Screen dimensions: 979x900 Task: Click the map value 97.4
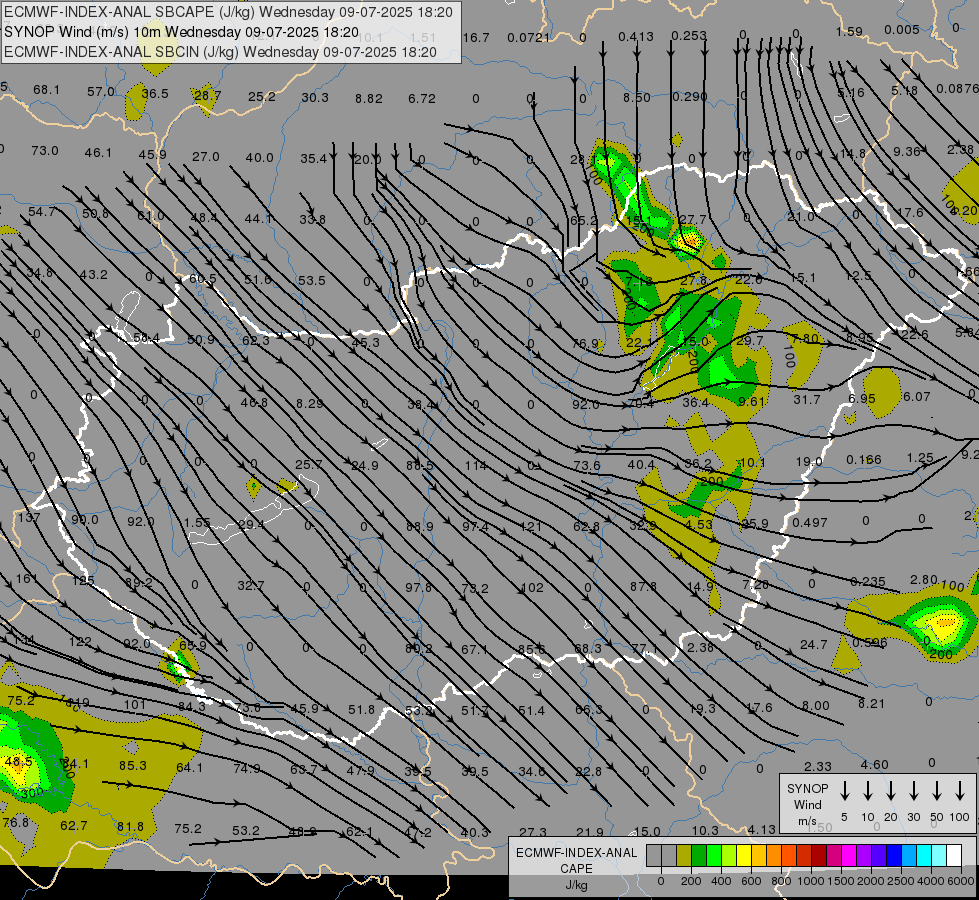pyautogui.click(x=475, y=527)
